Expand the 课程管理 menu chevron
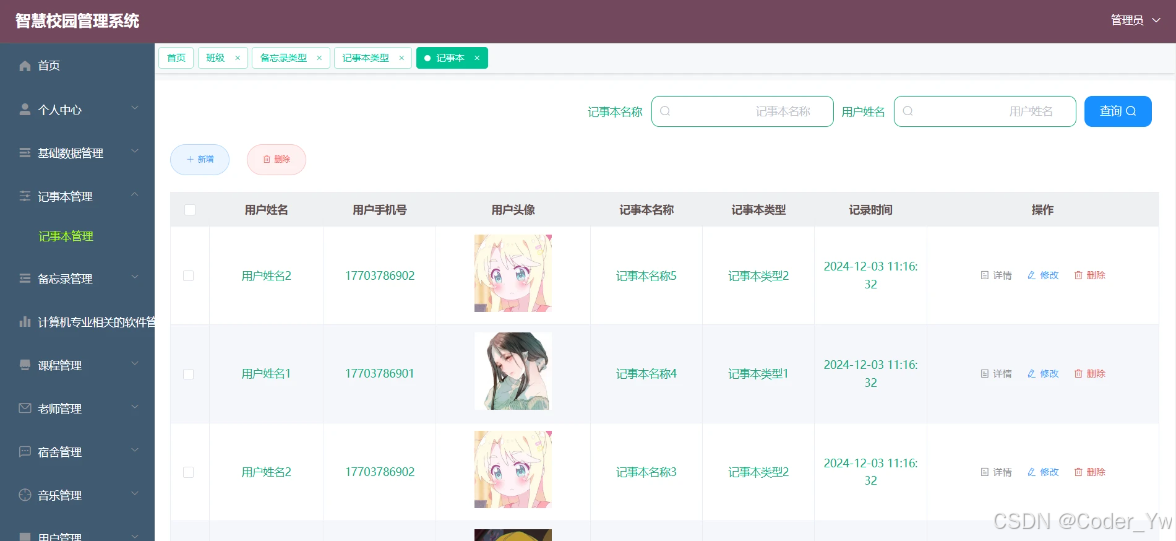 tap(135, 365)
